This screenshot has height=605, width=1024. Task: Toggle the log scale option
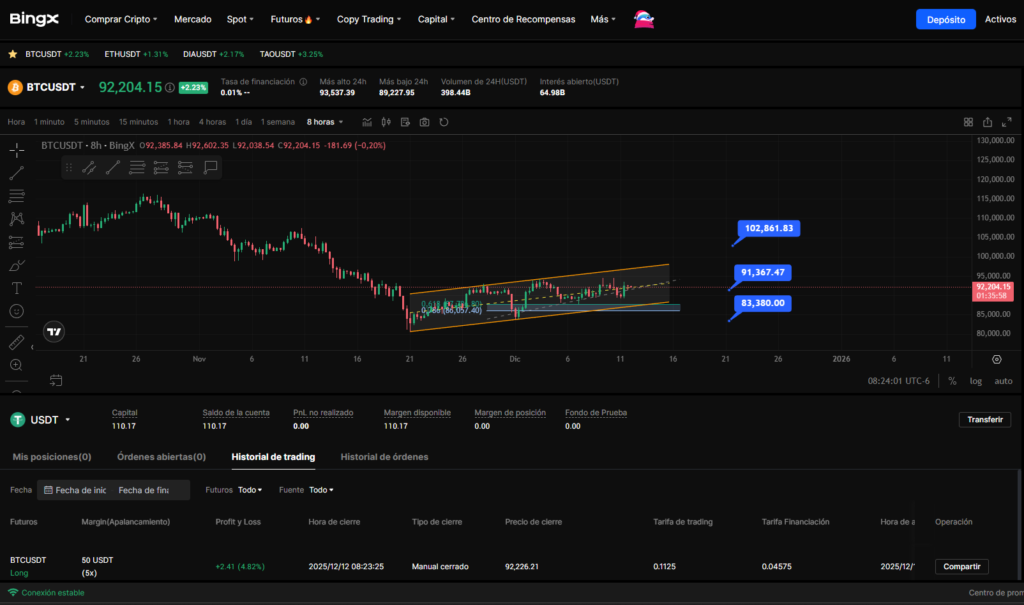click(x=975, y=381)
